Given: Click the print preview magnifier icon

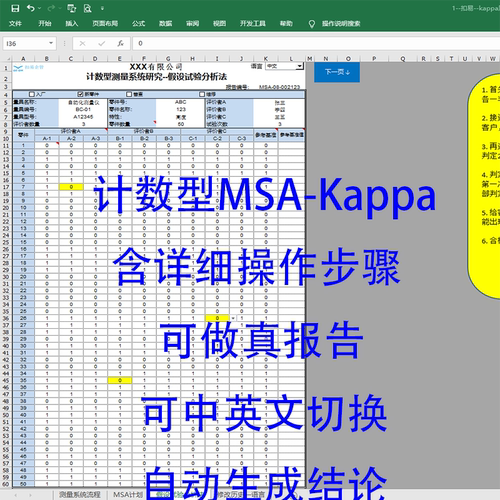Looking at the screenshot, I should (x=87, y=8).
